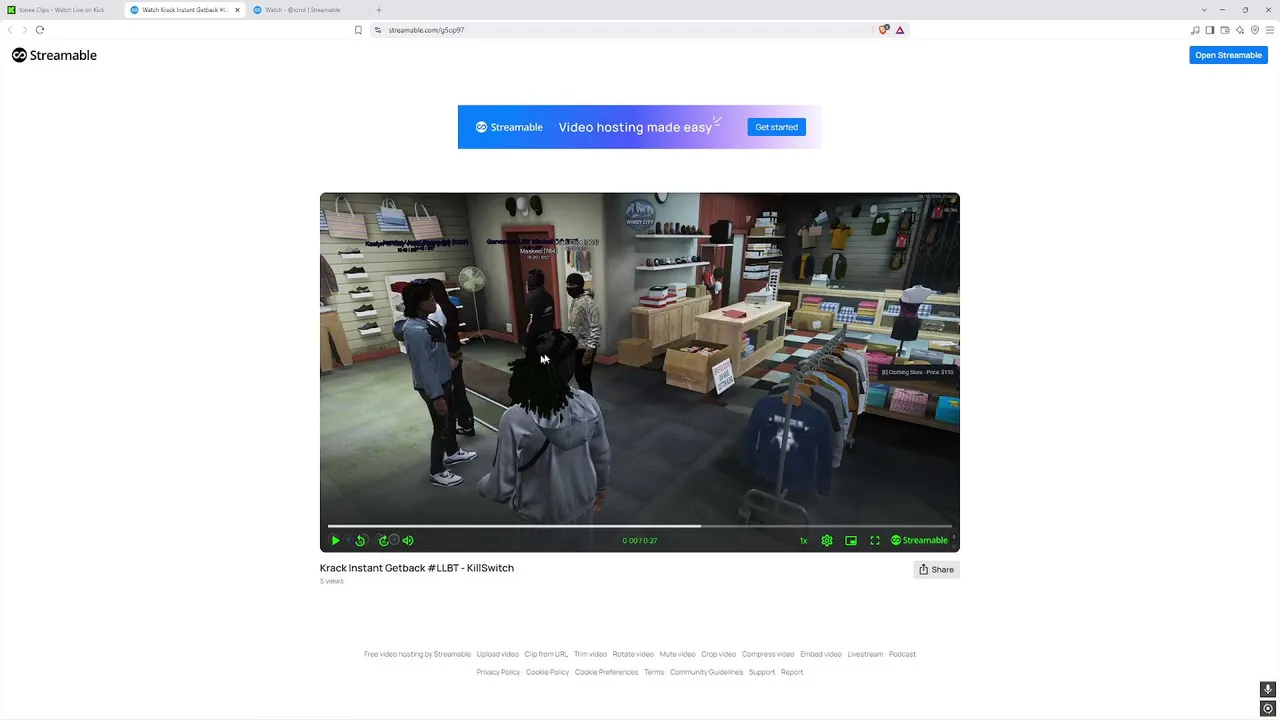The width and height of the screenshot is (1280, 720).
Task: Click the Upload video footer link
Action: click(497, 655)
